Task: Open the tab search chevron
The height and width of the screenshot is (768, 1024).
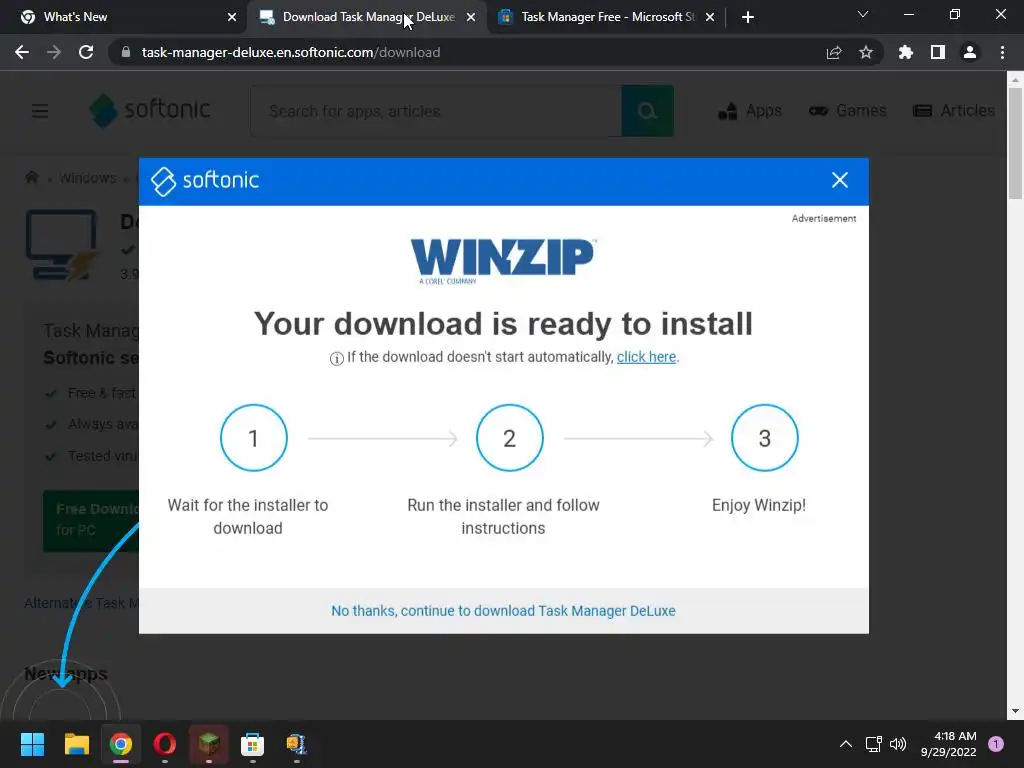Action: pyautogui.click(x=863, y=14)
